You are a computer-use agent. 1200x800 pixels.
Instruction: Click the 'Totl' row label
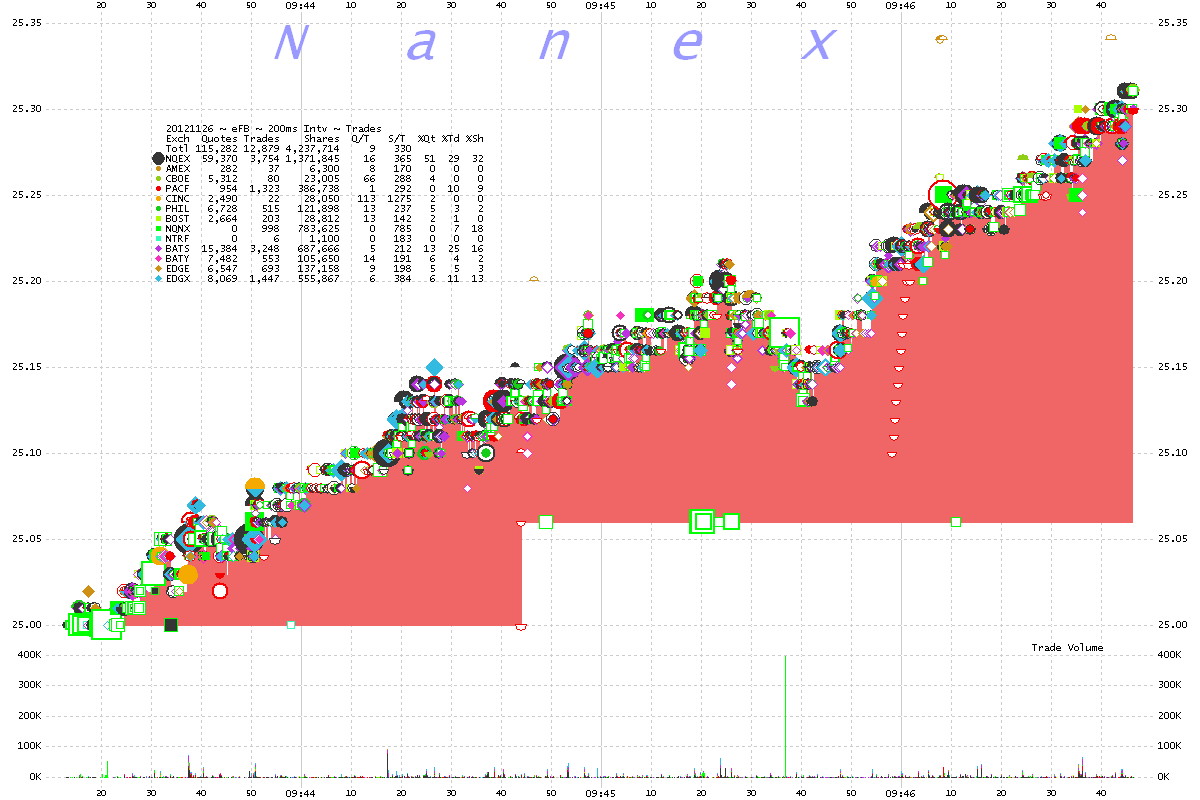[177, 148]
